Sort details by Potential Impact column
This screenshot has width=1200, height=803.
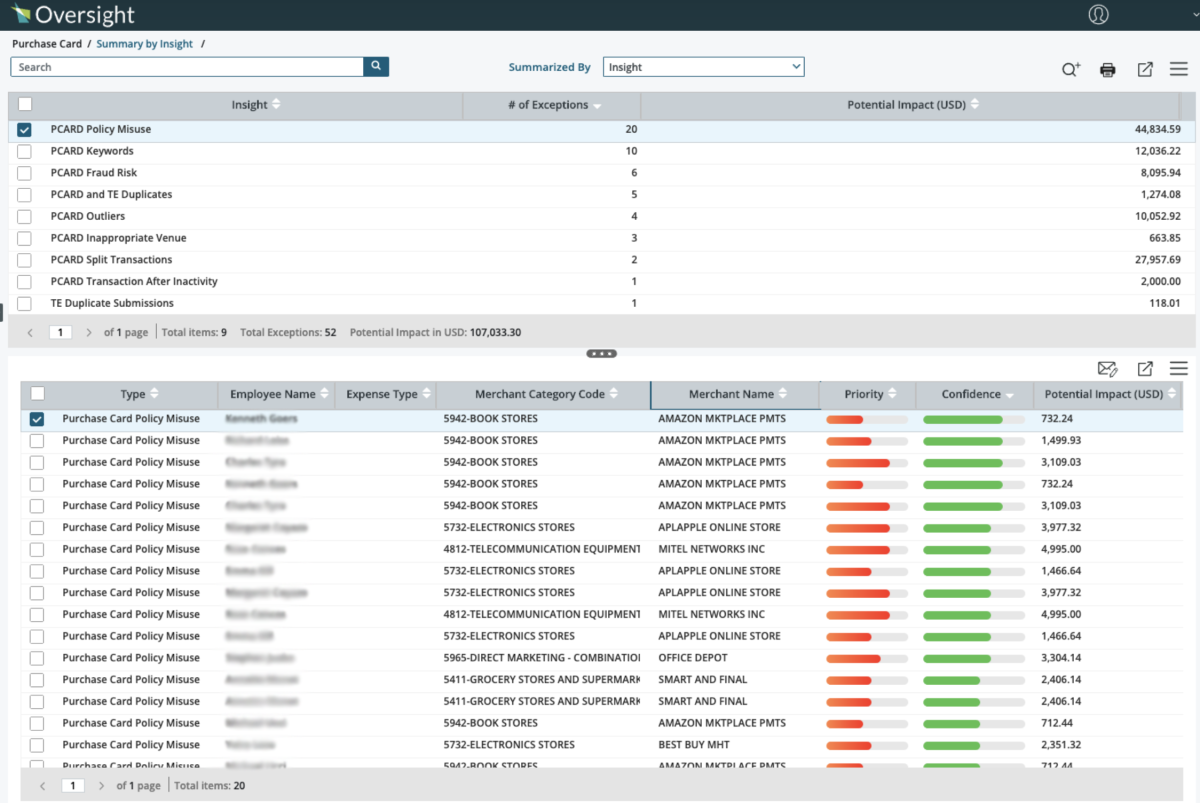1108,394
